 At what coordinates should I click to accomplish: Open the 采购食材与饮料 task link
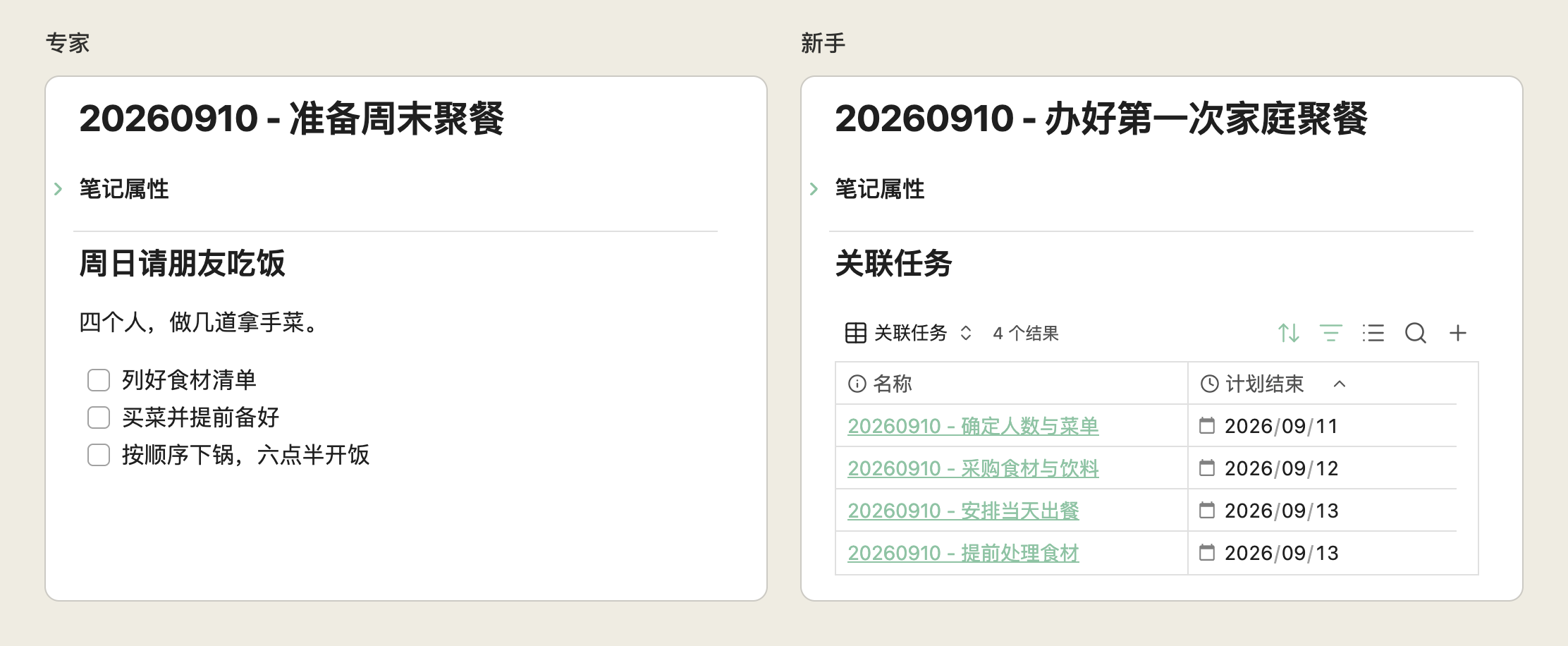click(973, 468)
